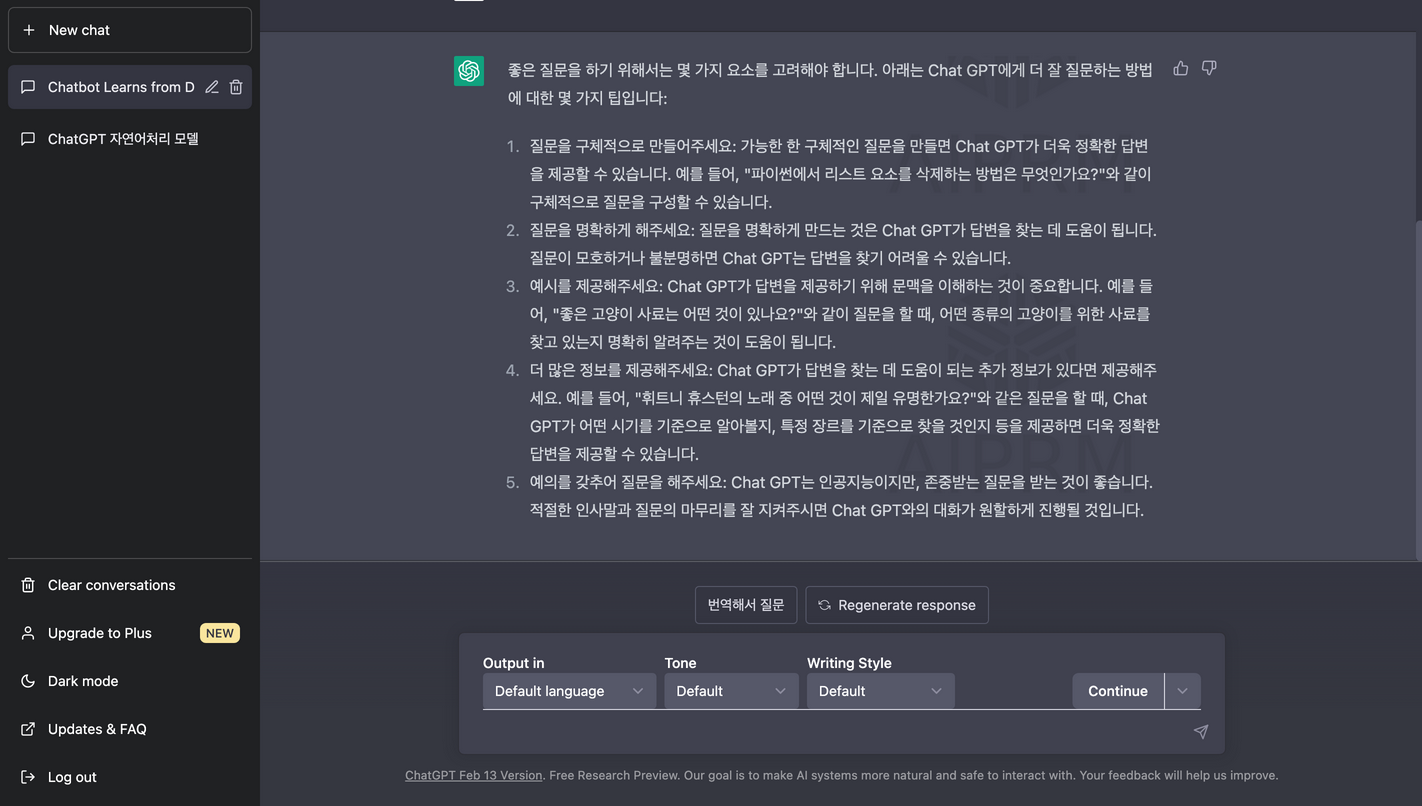
Task: Click the Log out arrow icon
Action: [28, 777]
